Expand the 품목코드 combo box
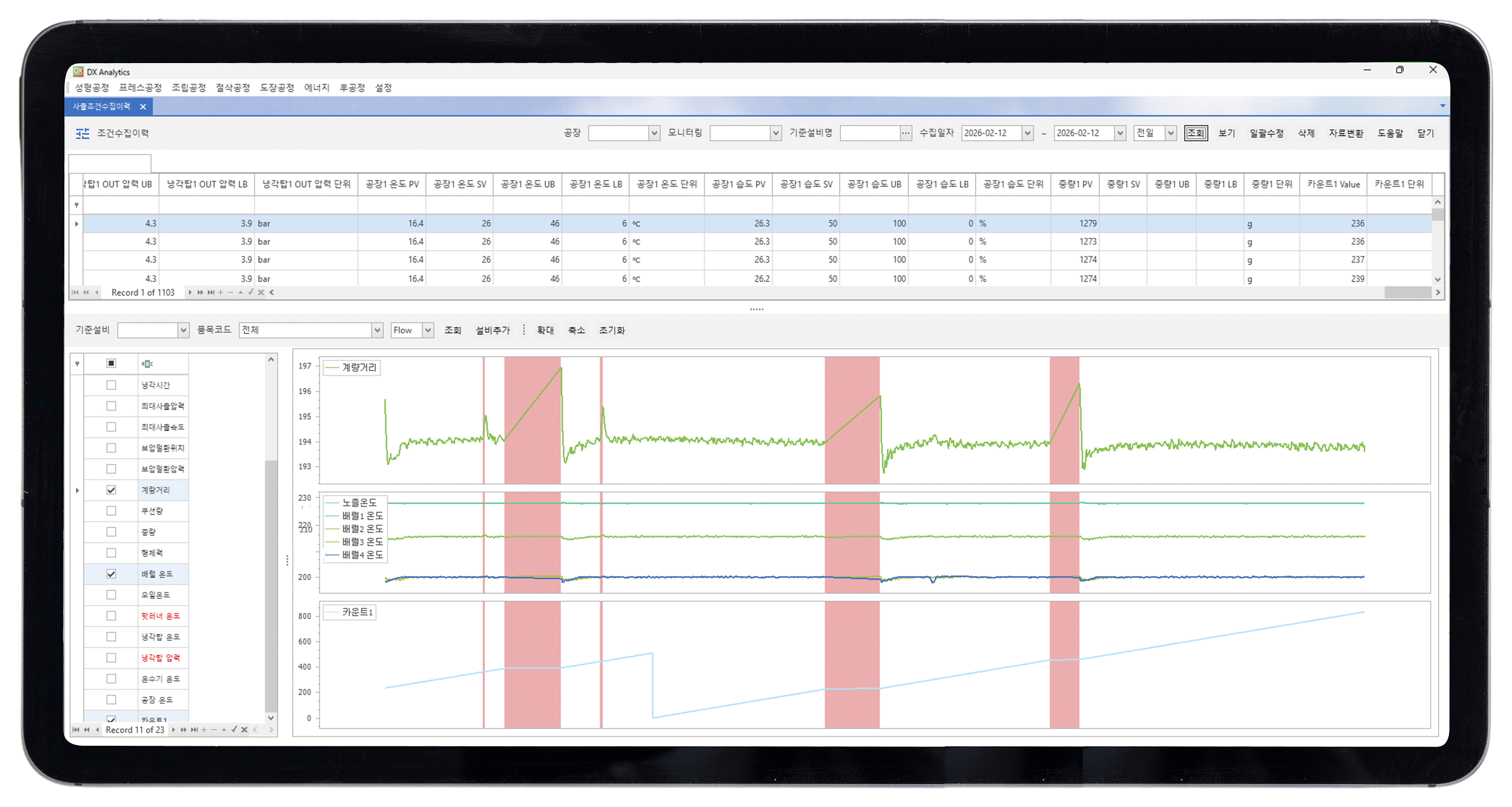The image size is (1512, 807). [377, 330]
